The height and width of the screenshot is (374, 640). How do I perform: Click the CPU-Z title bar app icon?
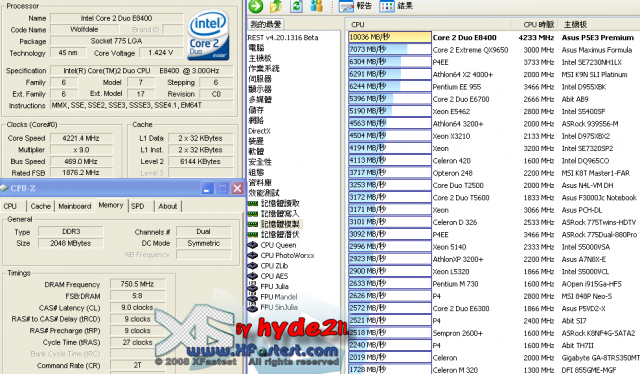click(x=4, y=188)
